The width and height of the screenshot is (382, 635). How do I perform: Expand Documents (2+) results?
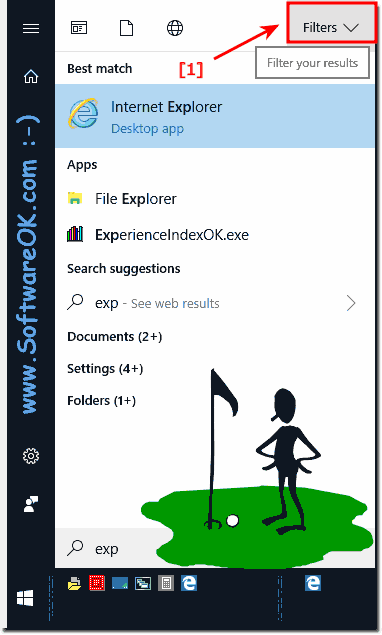tap(115, 337)
